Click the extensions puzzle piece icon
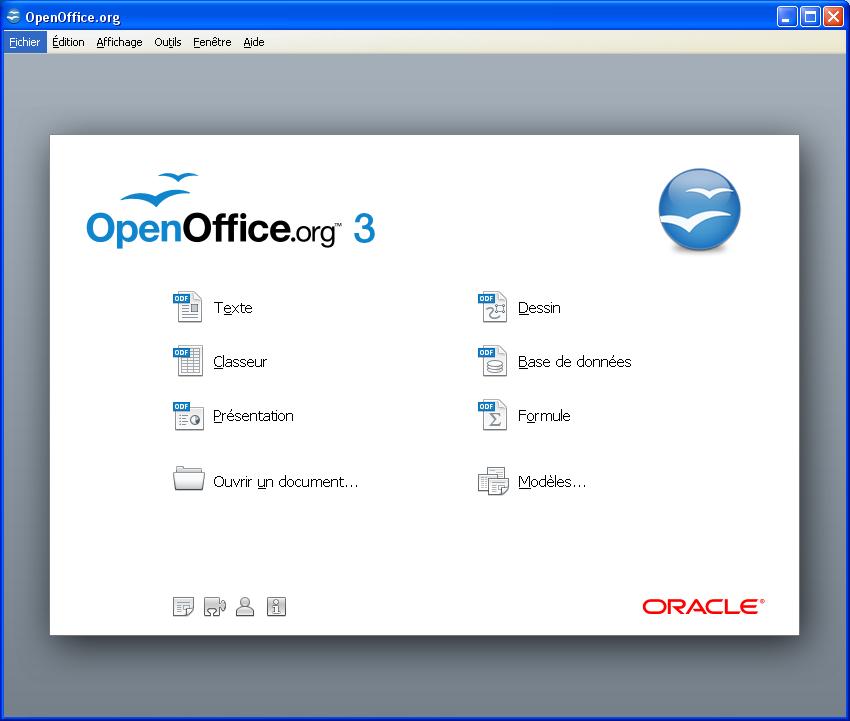The height and width of the screenshot is (721, 850). 214,606
